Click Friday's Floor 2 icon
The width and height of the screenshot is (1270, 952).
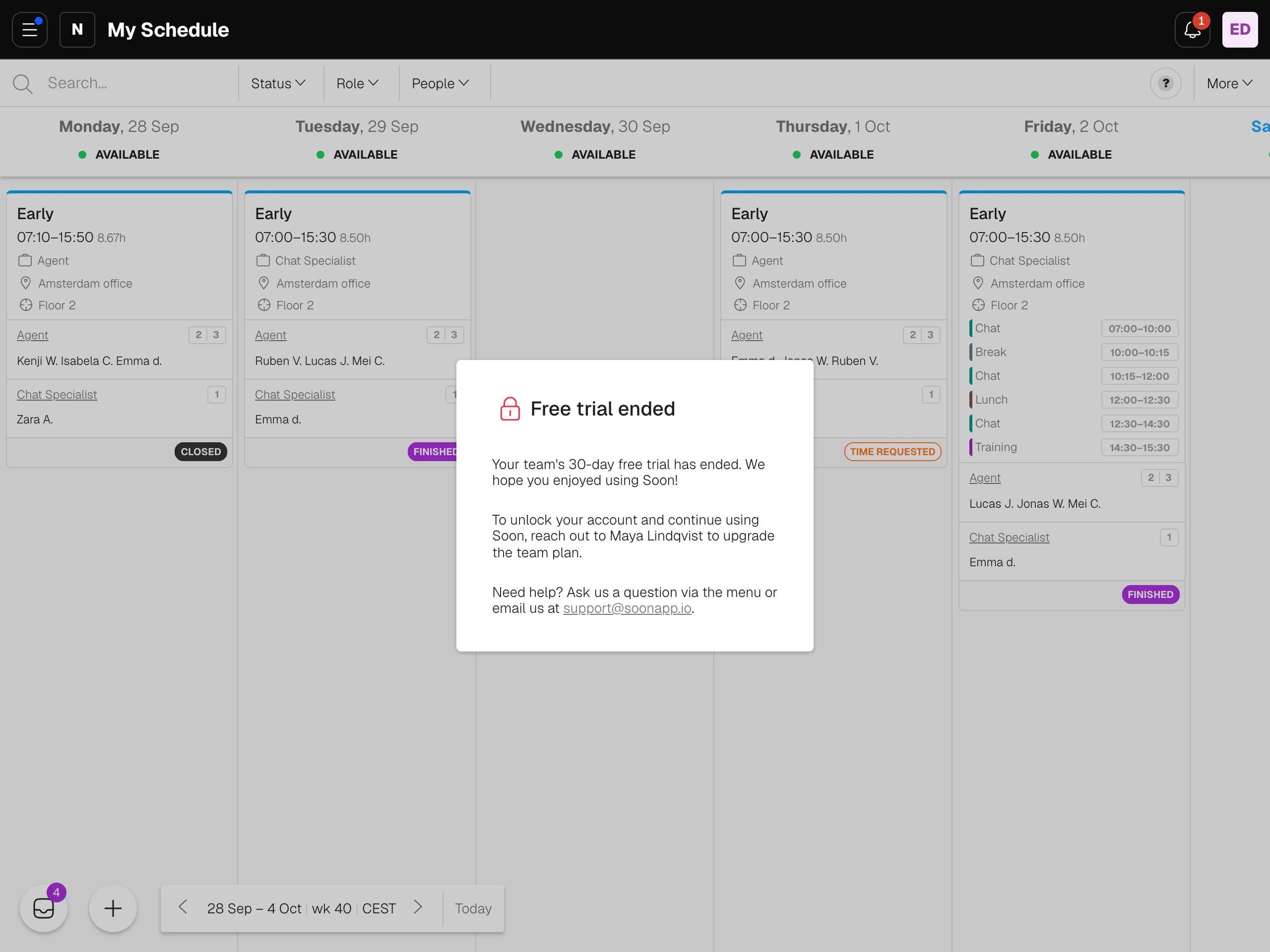[978, 305]
